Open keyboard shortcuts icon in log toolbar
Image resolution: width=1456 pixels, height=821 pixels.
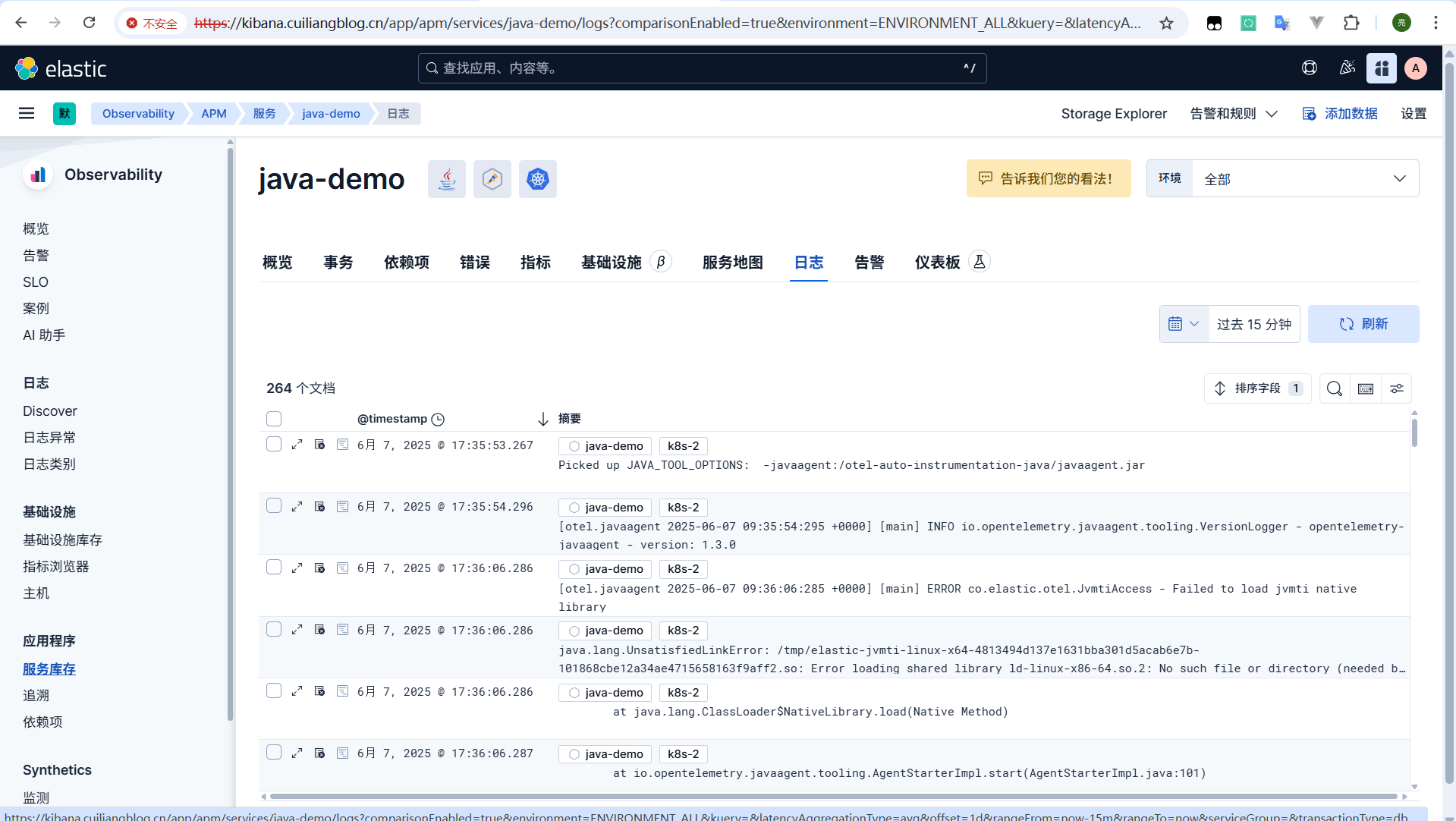pos(1366,388)
